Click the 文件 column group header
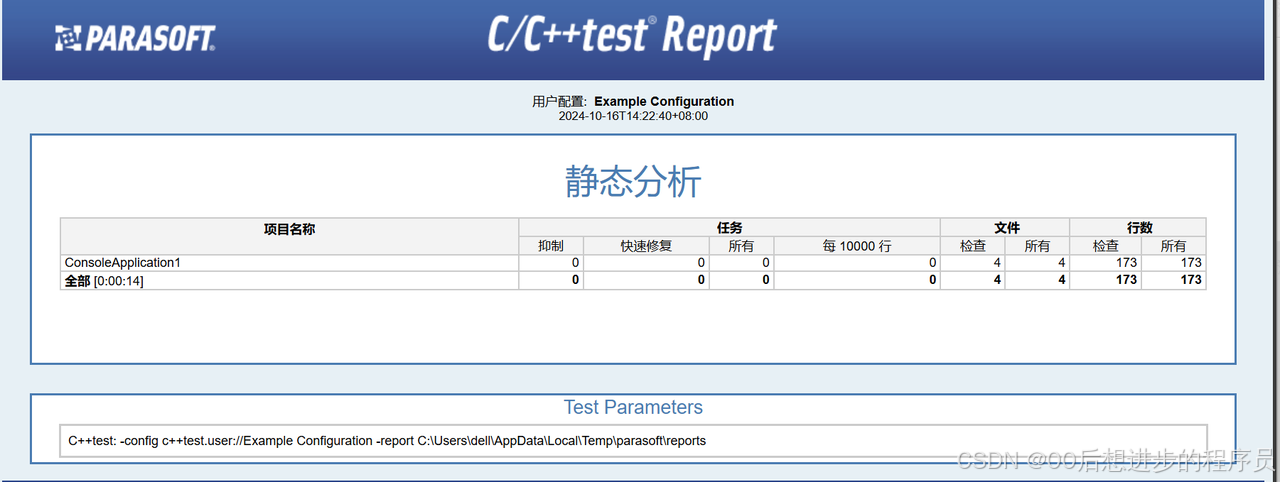This screenshot has height=482, width=1280. (1005, 228)
